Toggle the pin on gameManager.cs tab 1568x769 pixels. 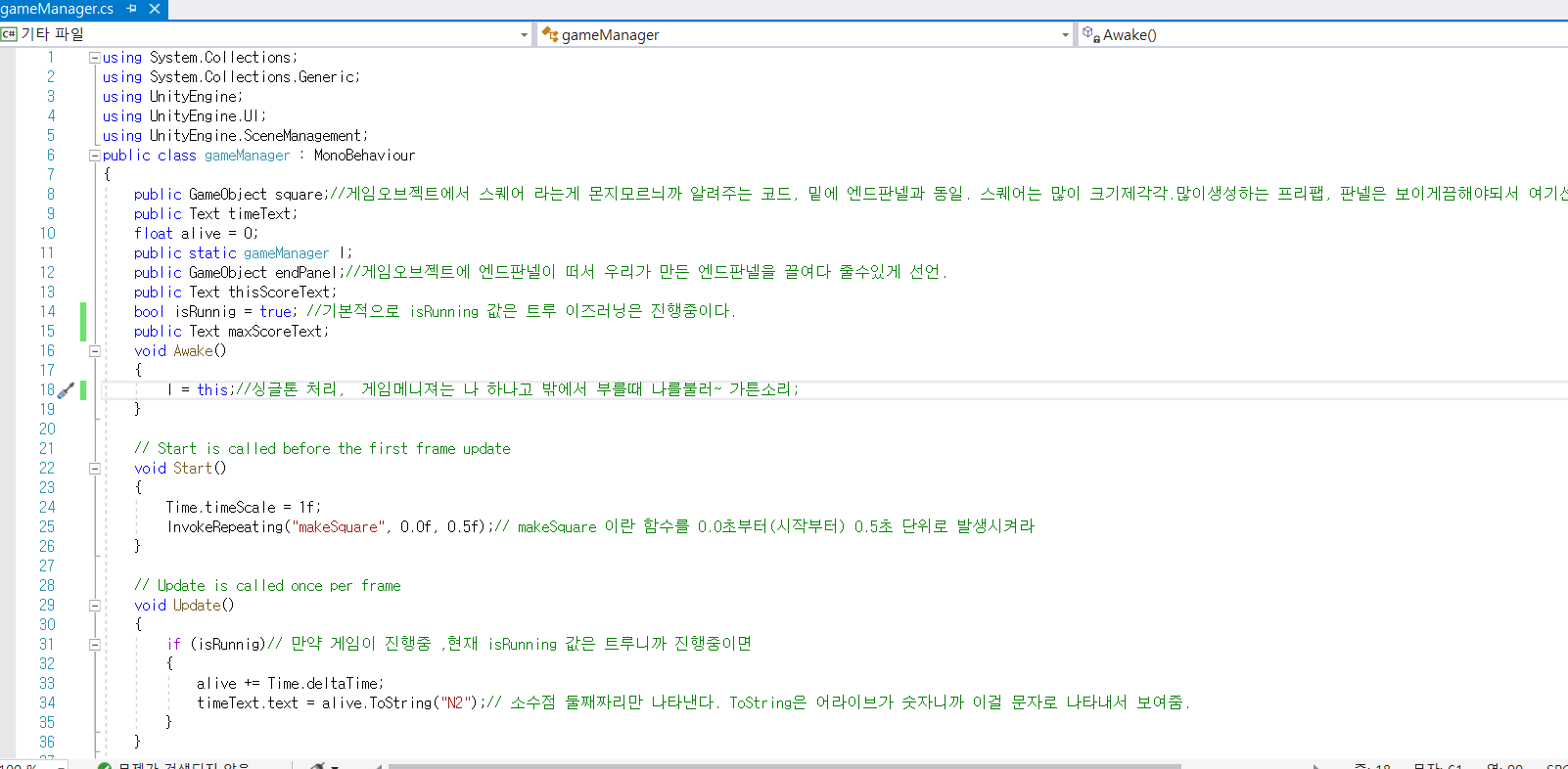[x=132, y=9]
